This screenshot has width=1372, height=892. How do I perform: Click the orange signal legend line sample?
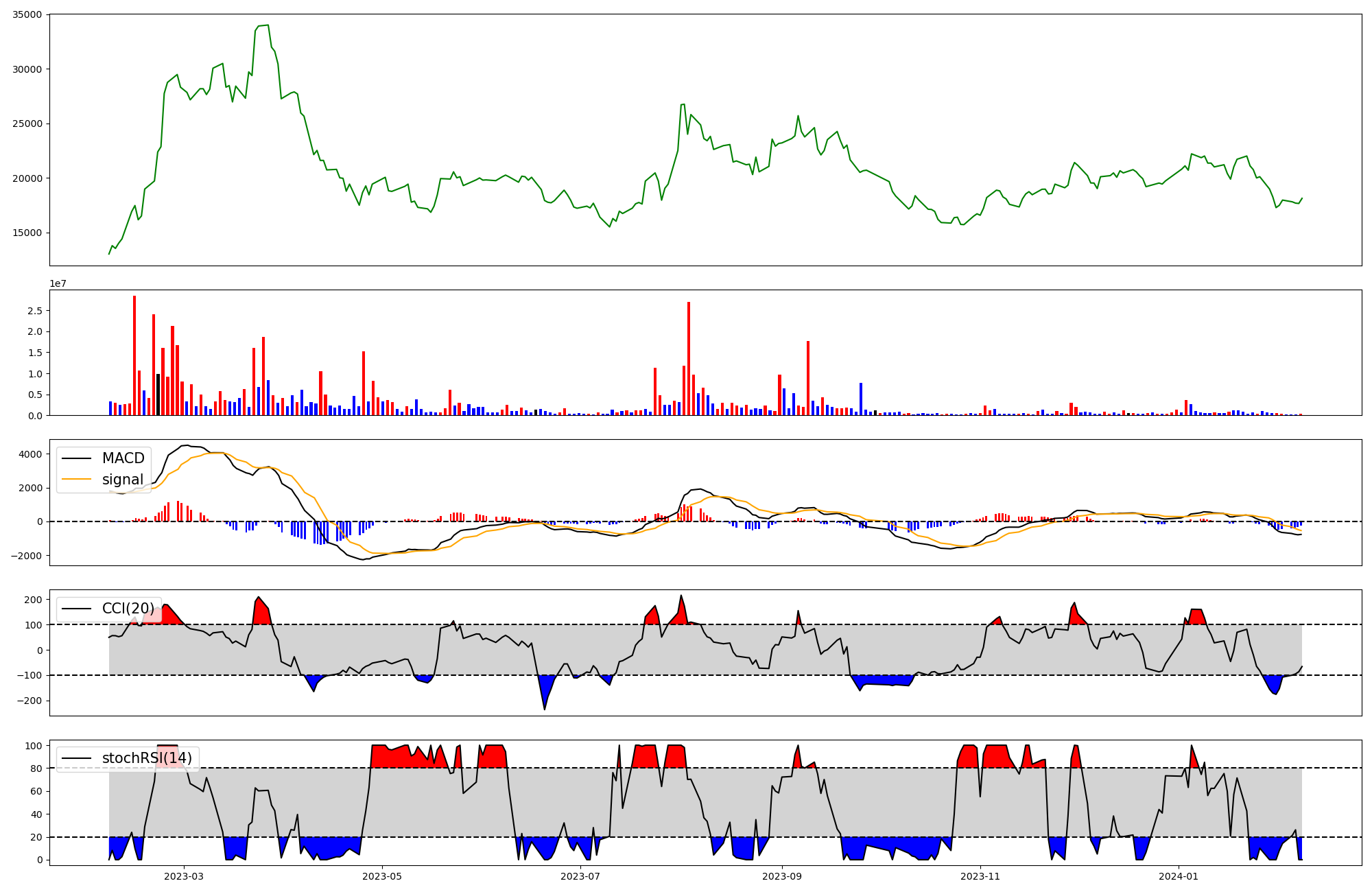pyautogui.click(x=76, y=480)
